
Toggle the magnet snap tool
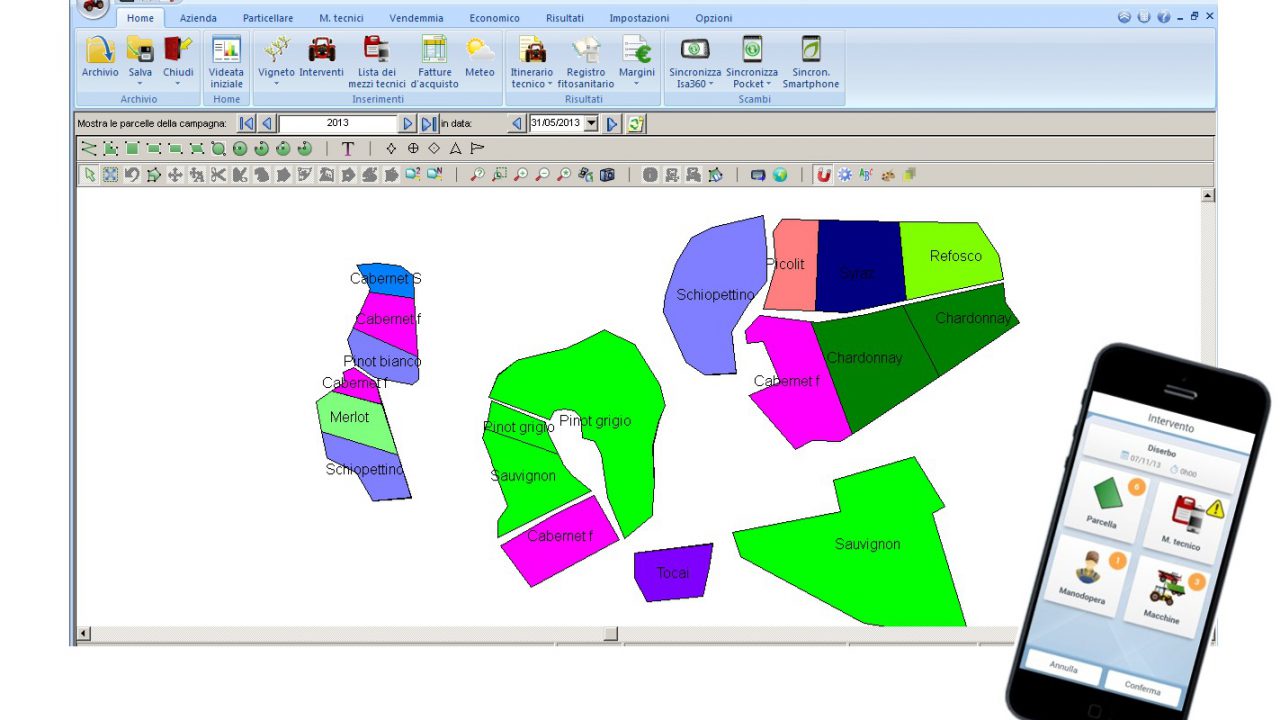pyautogui.click(x=823, y=175)
